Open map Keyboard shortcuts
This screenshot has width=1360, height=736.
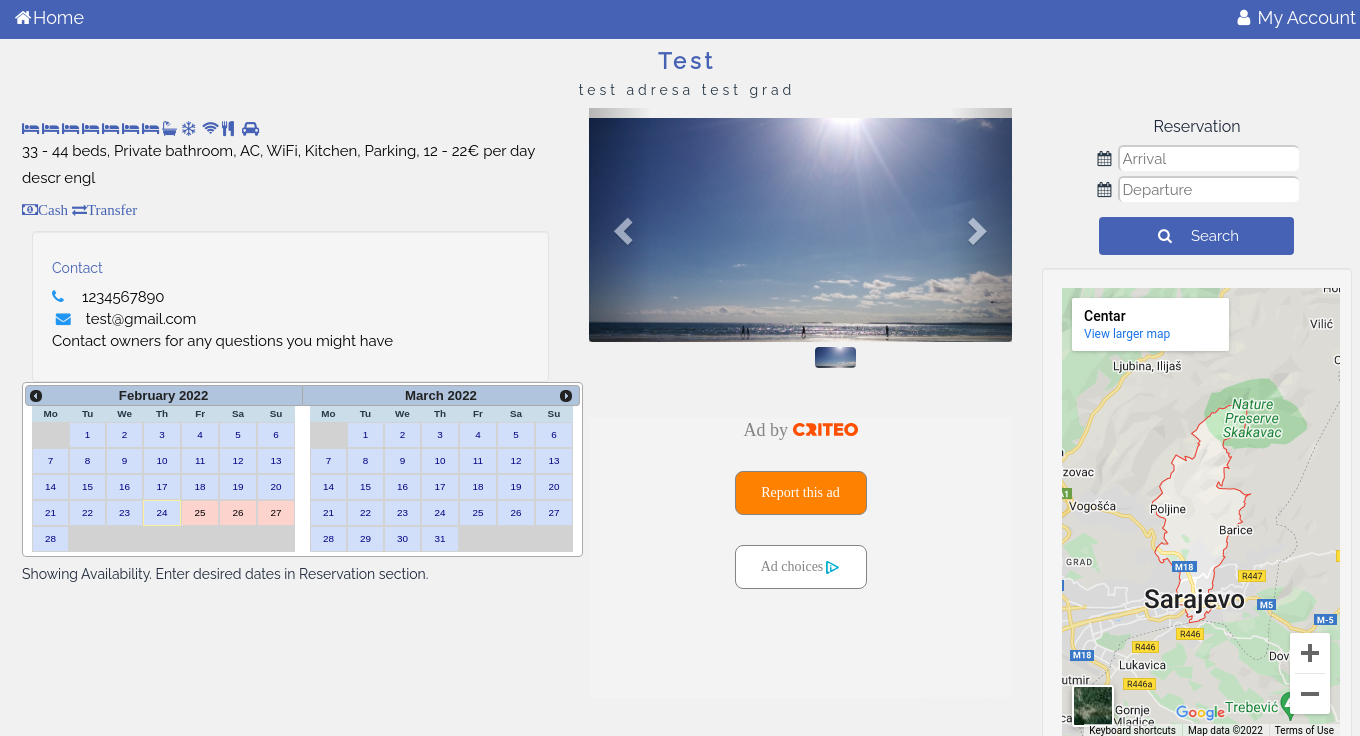[x=1132, y=730]
